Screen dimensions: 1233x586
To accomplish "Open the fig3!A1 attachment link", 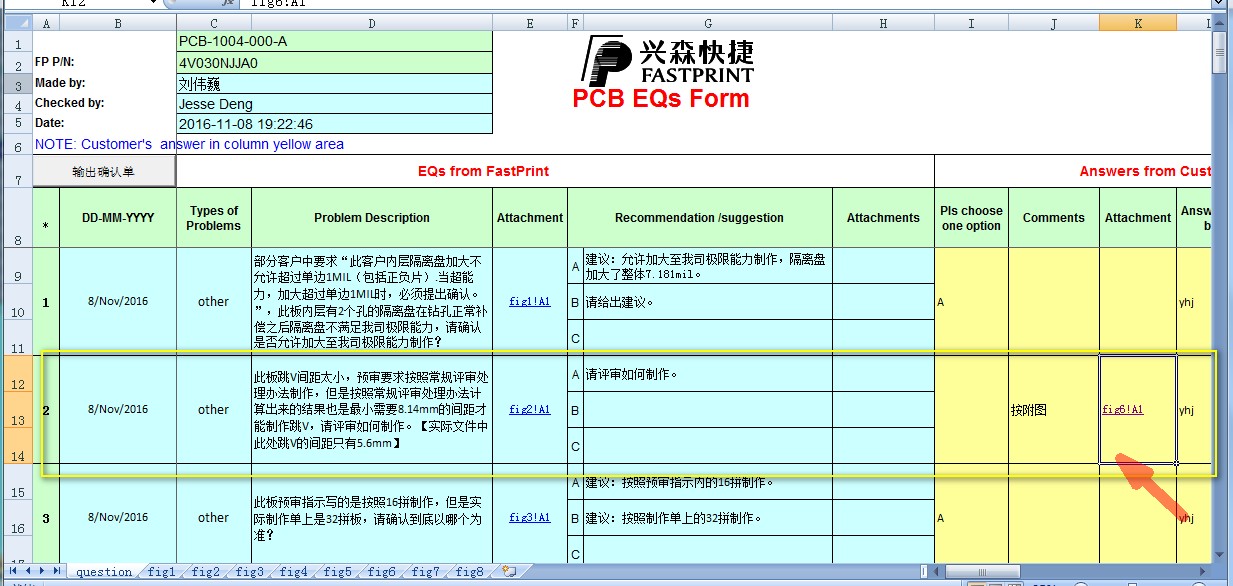I will (529, 517).
